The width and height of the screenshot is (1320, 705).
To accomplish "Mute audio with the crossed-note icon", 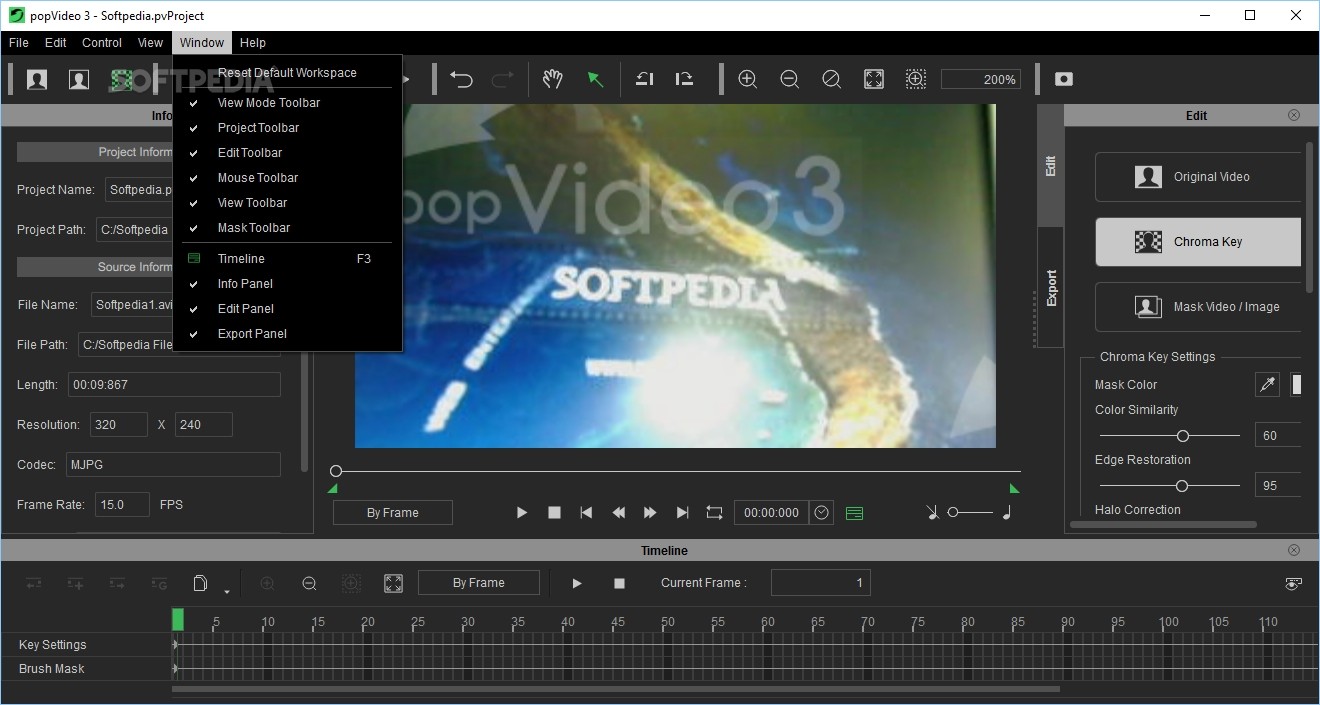I will tap(932, 512).
